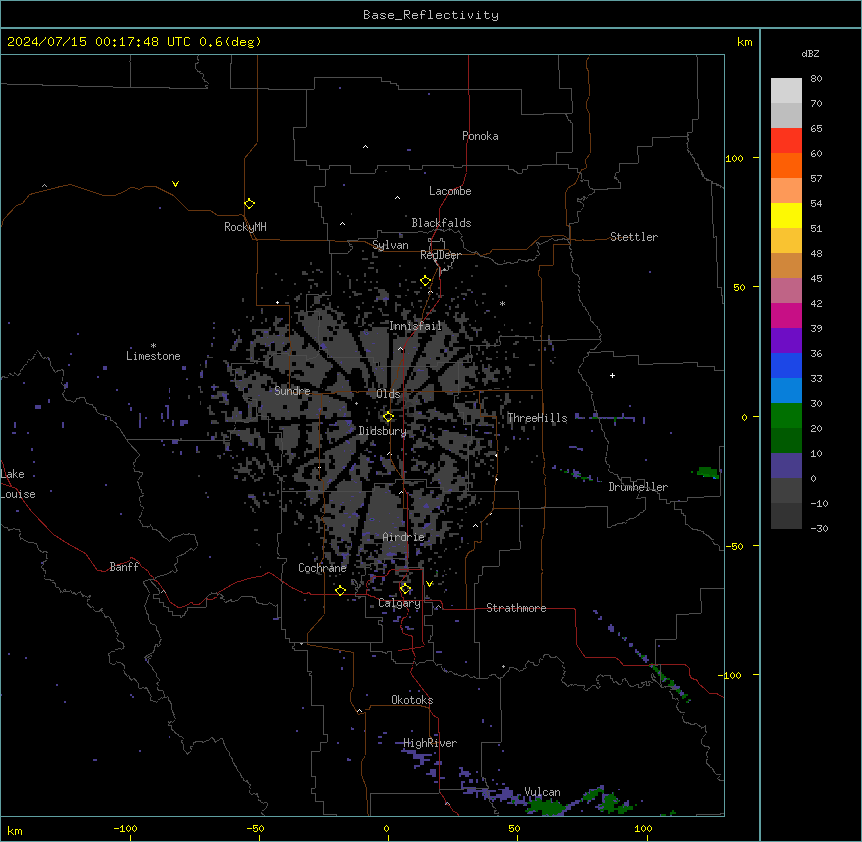Click the dBZ legend heading
The width and height of the screenshot is (862, 842).
coord(810,53)
